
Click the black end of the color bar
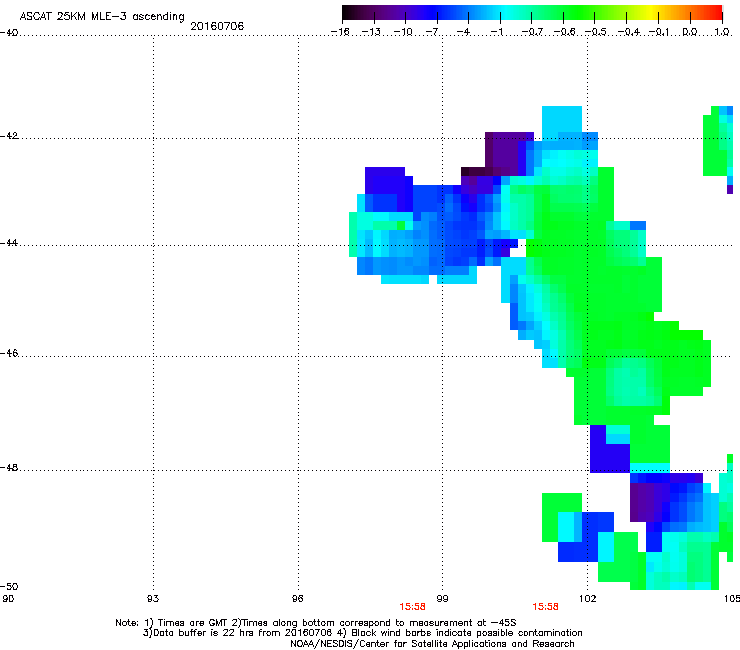(347, 13)
